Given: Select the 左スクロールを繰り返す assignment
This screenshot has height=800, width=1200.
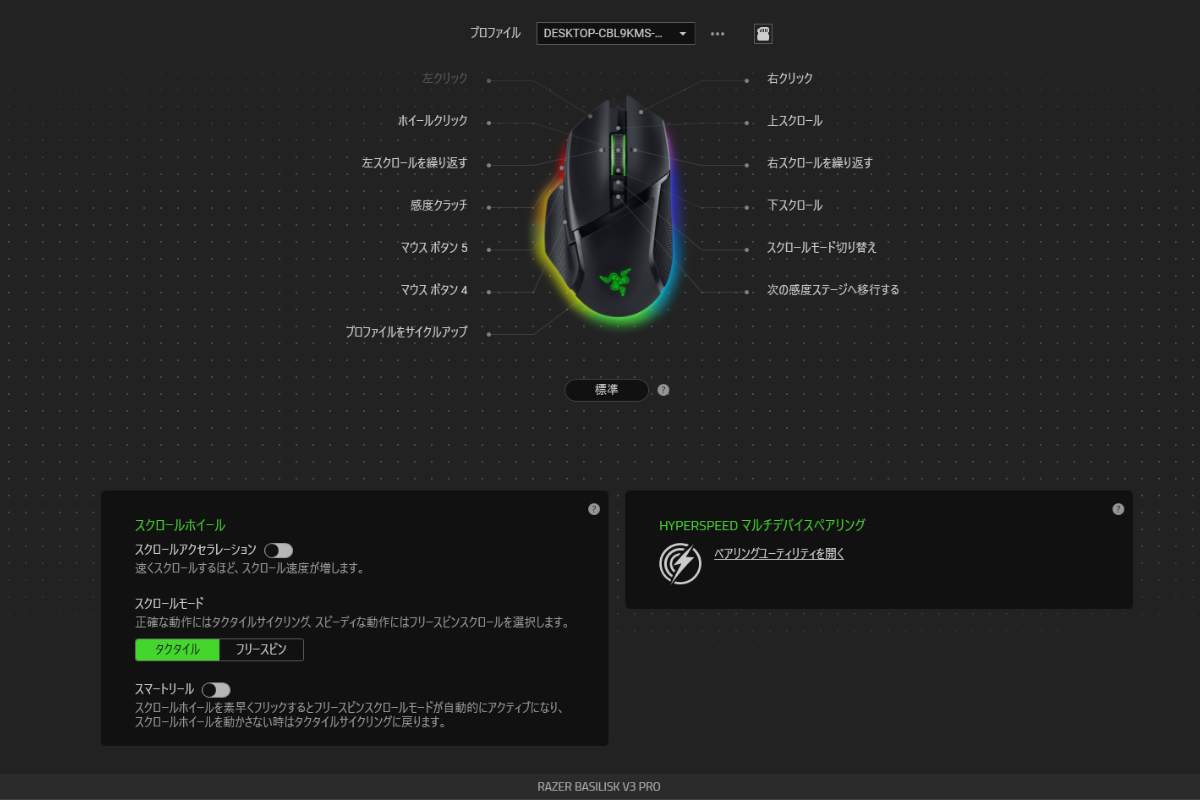Looking at the screenshot, I should click(x=415, y=163).
